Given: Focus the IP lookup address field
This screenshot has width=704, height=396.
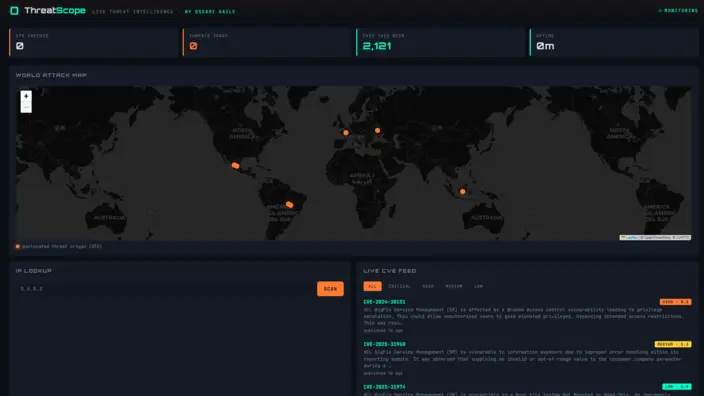Looking at the screenshot, I should click(165, 289).
